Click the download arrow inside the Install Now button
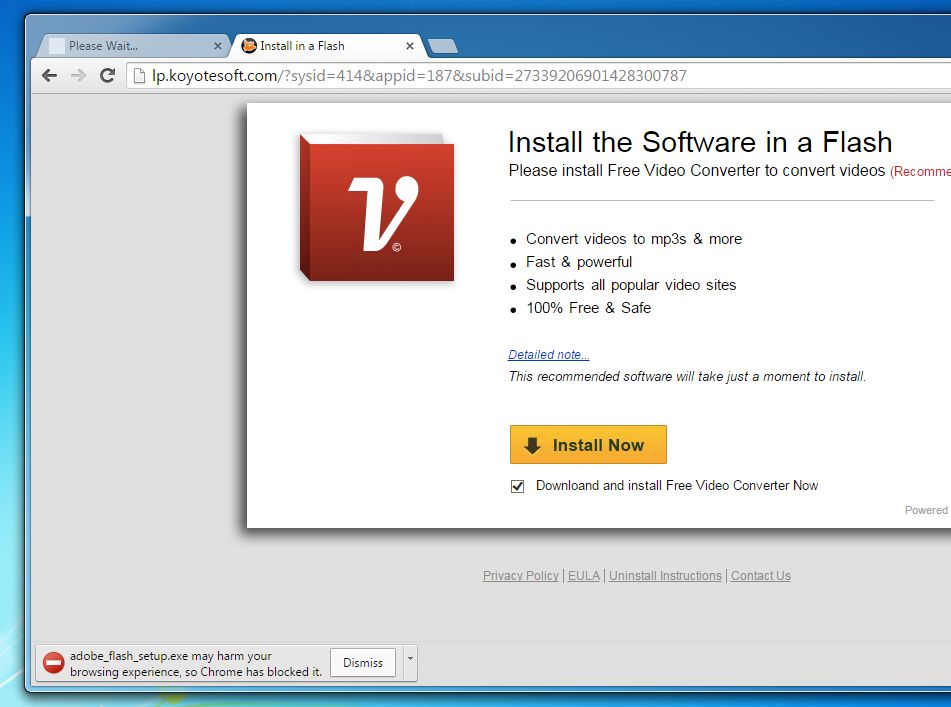Screen dimensions: 951x707 pos(531,444)
